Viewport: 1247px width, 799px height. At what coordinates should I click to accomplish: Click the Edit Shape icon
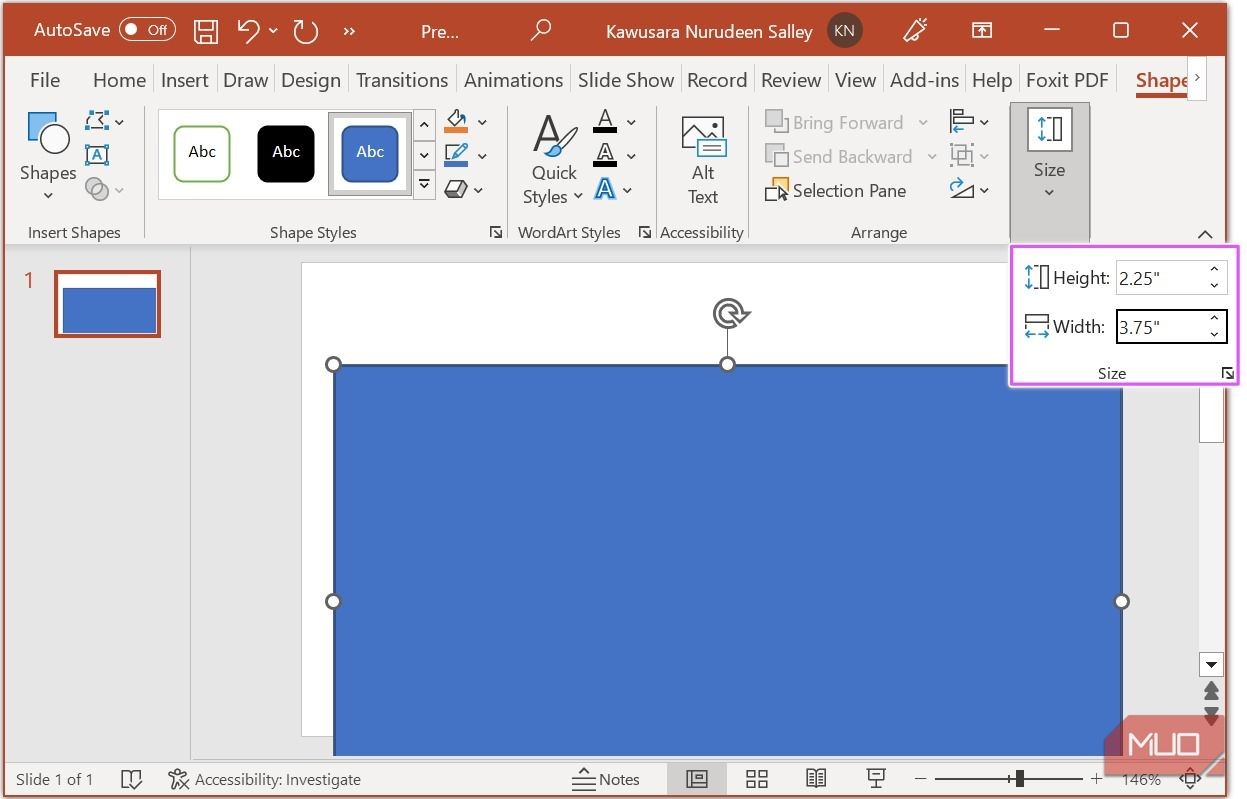click(97, 122)
